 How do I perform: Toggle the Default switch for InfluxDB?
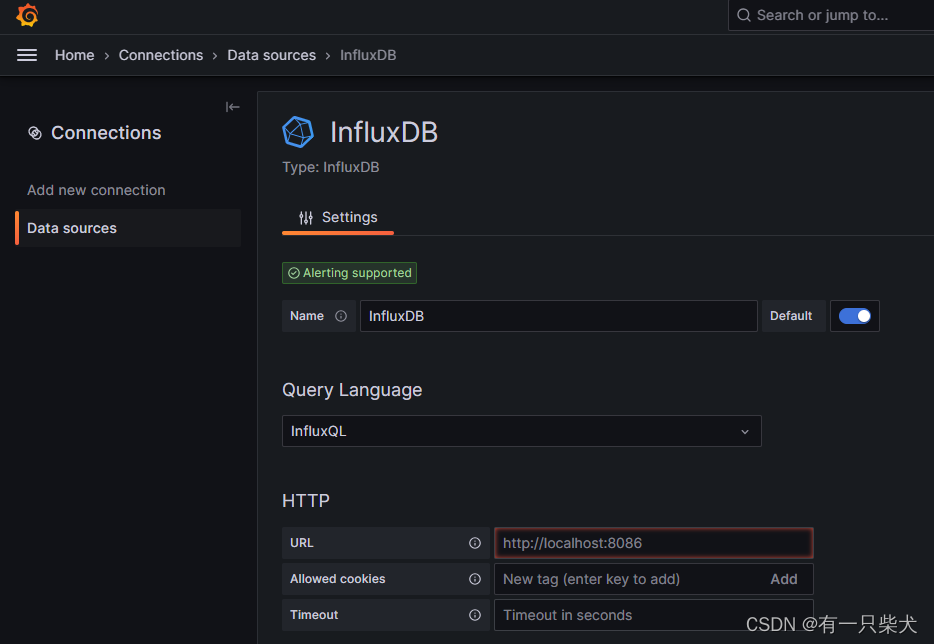(854, 315)
